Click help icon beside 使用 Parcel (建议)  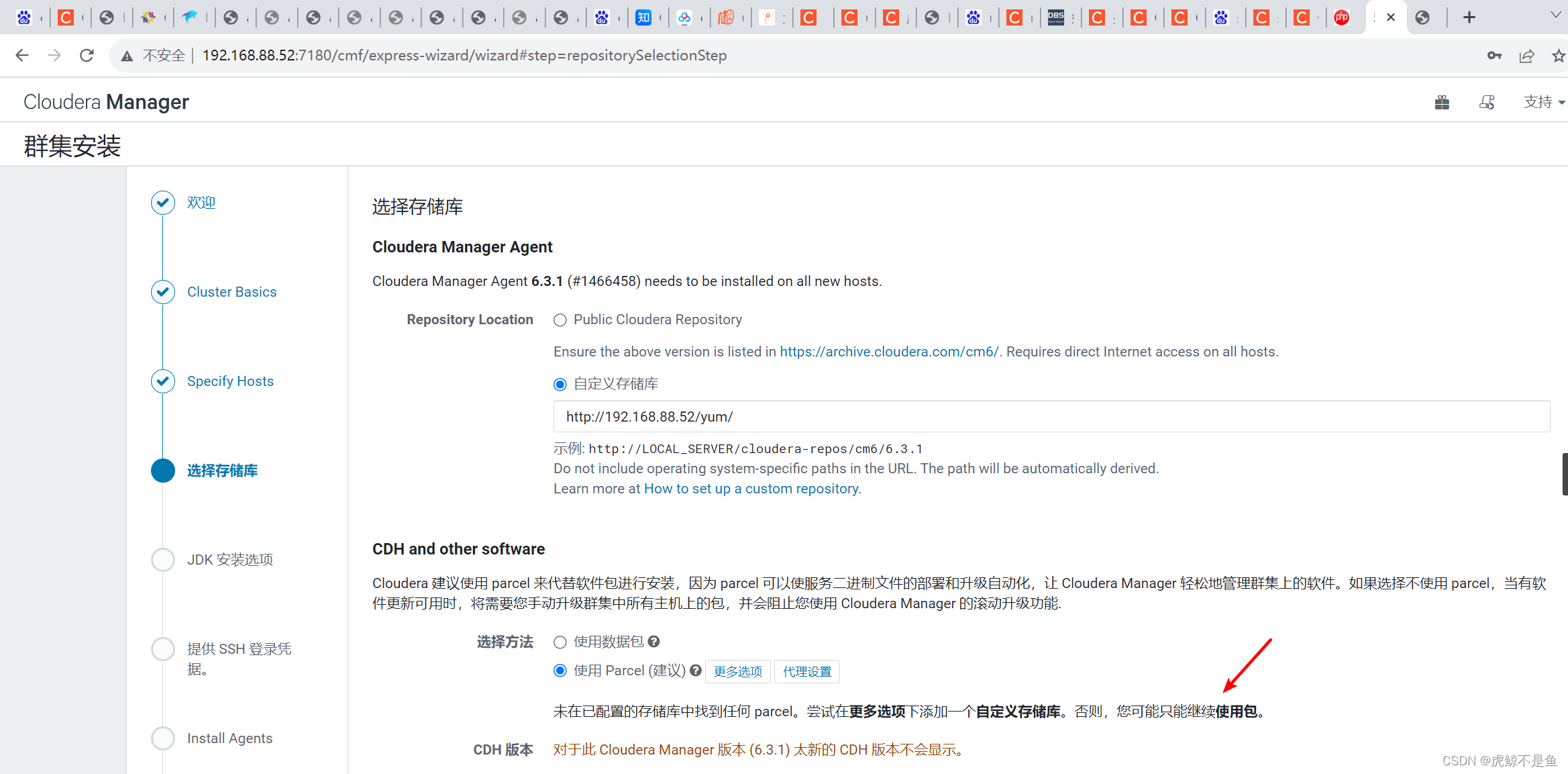pos(696,671)
